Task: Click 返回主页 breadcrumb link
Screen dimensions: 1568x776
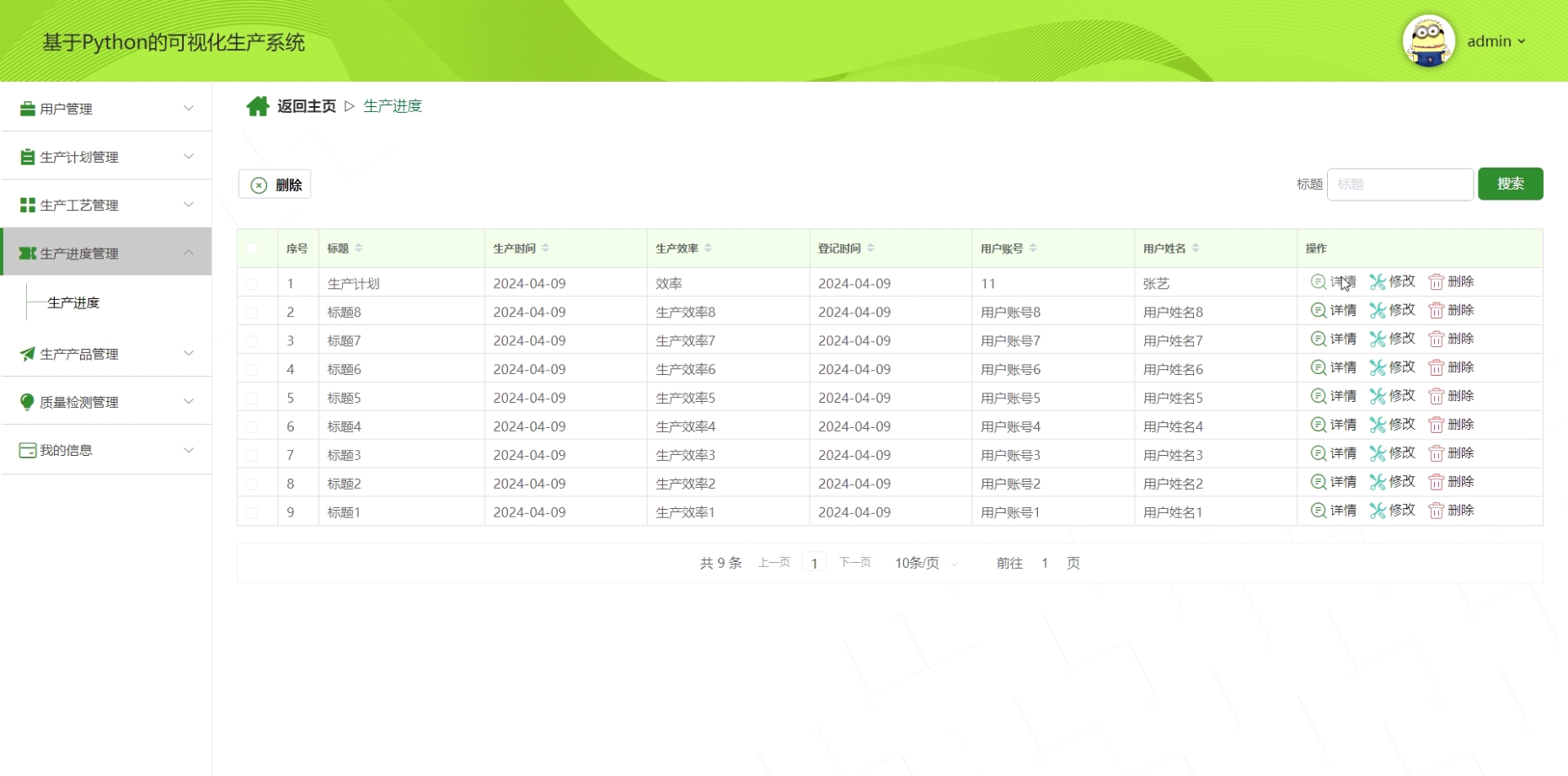Action: pos(307,106)
